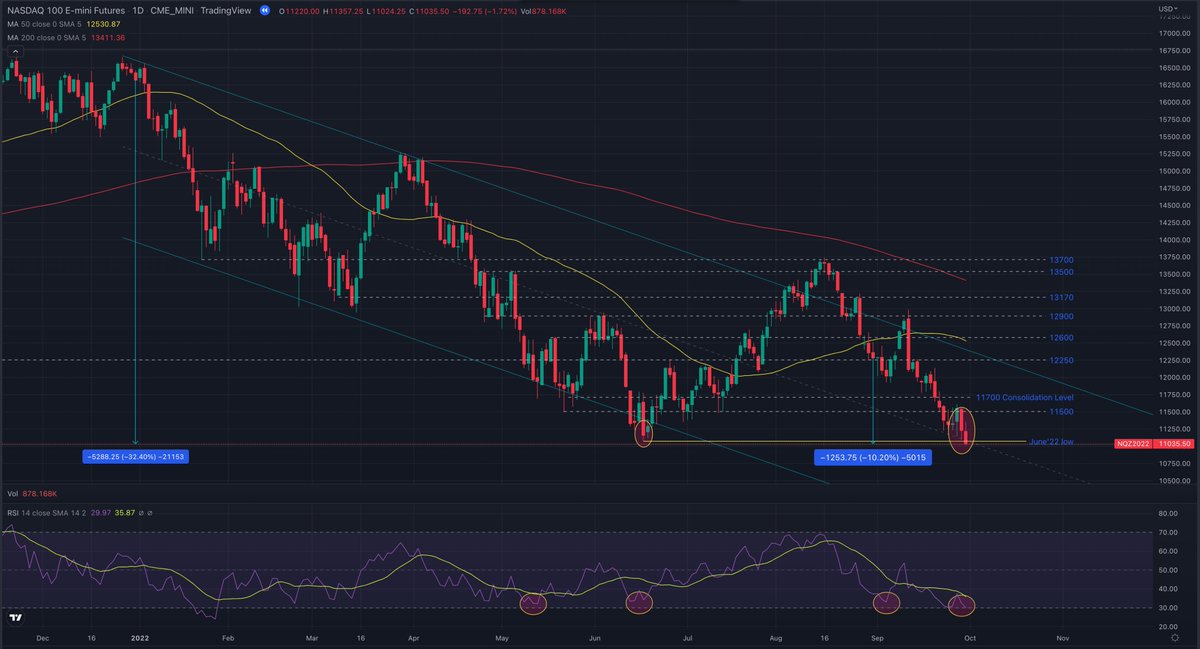Click the Jun label on time axis
The height and width of the screenshot is (649, 1200).
click(x=595, y=636)
